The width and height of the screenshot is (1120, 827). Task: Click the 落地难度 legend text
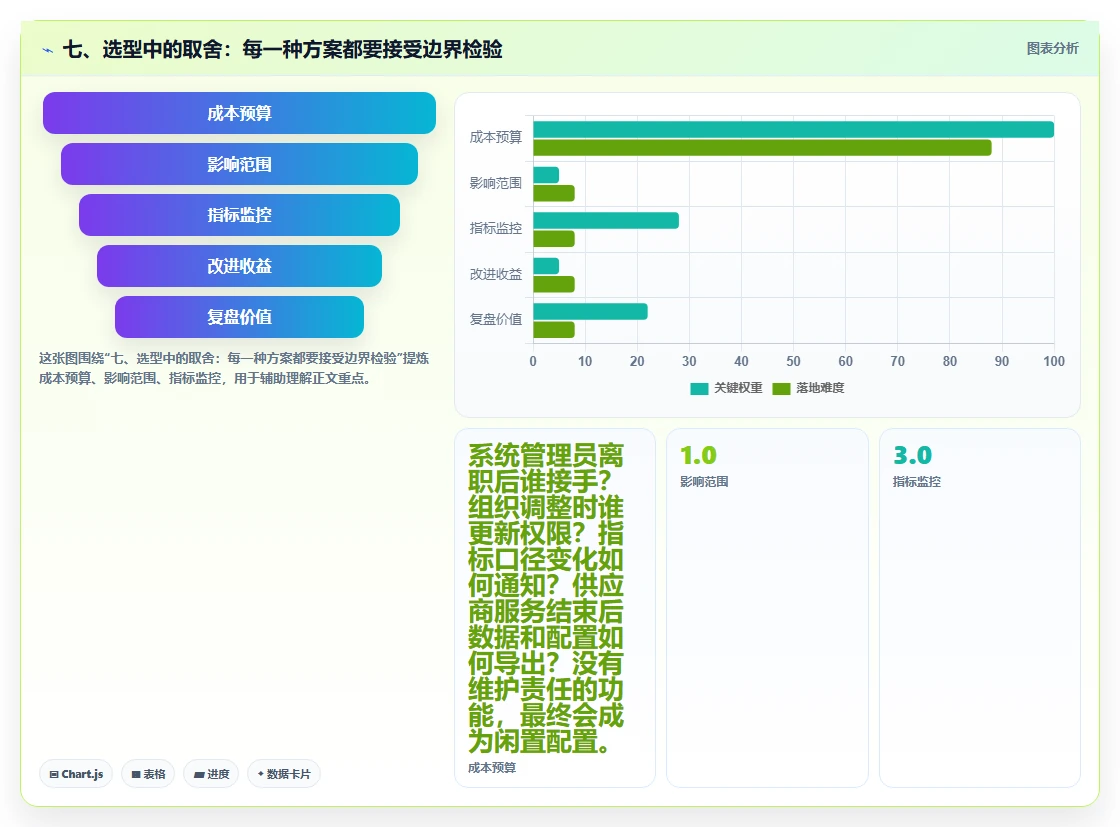(820, 388)
